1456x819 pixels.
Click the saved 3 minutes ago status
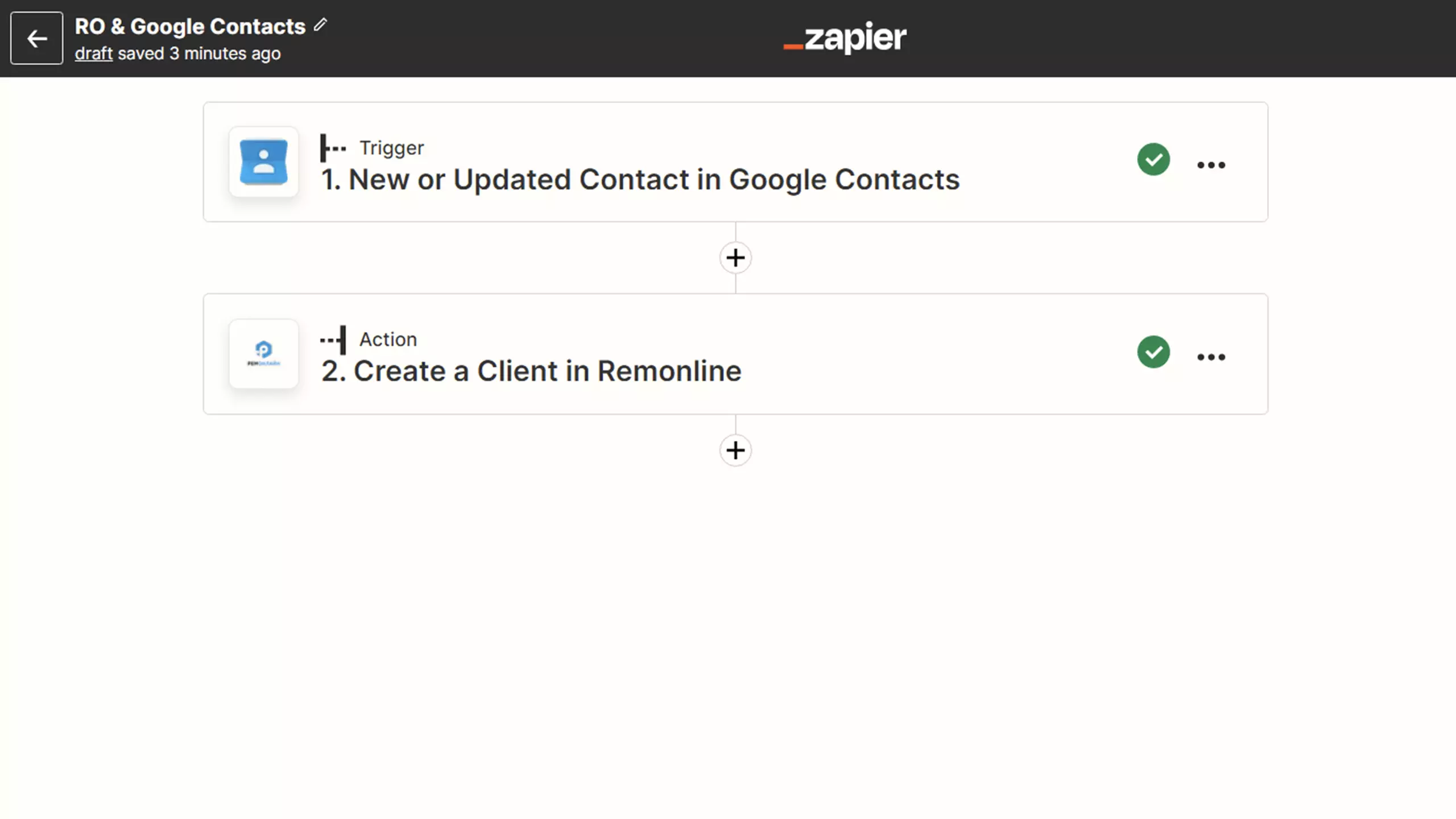[199, 53]
